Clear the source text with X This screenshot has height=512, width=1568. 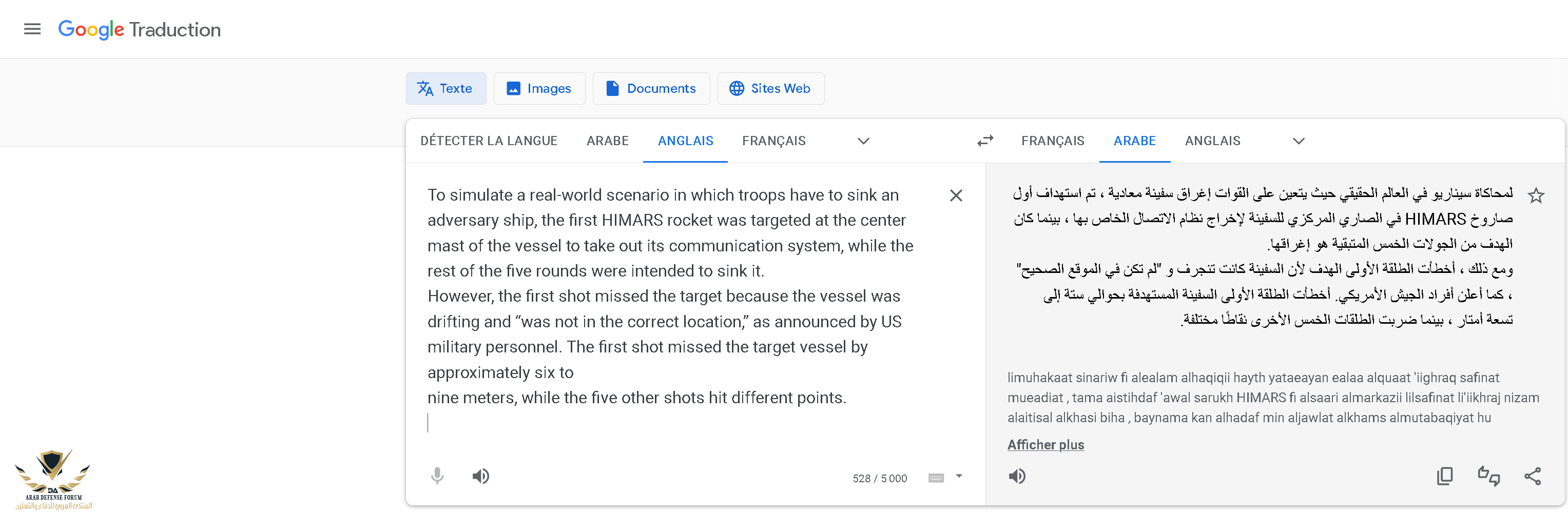(x=956, y=196)
